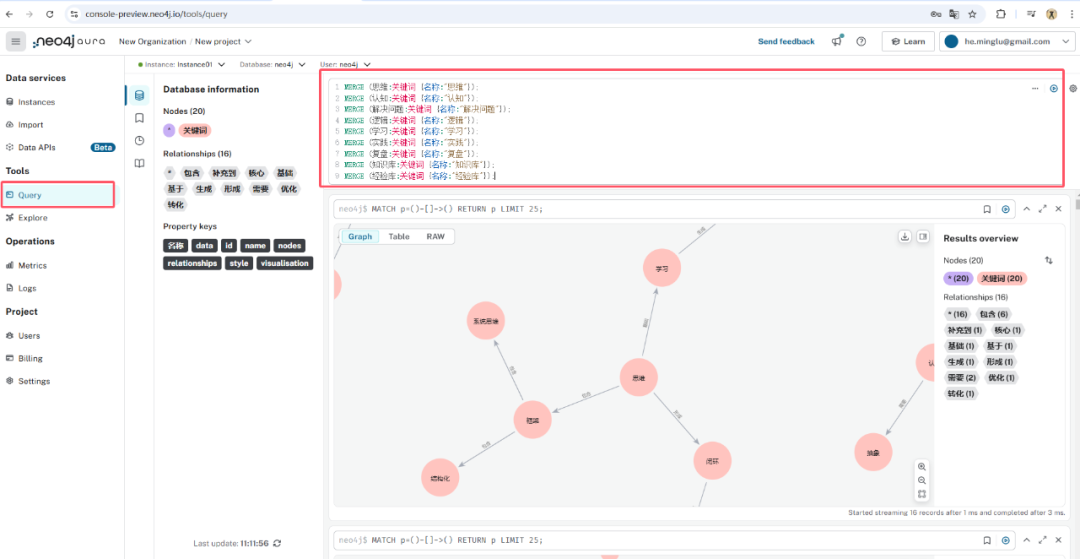
Task: Bookmark this page in the browser
Action: 972,14
